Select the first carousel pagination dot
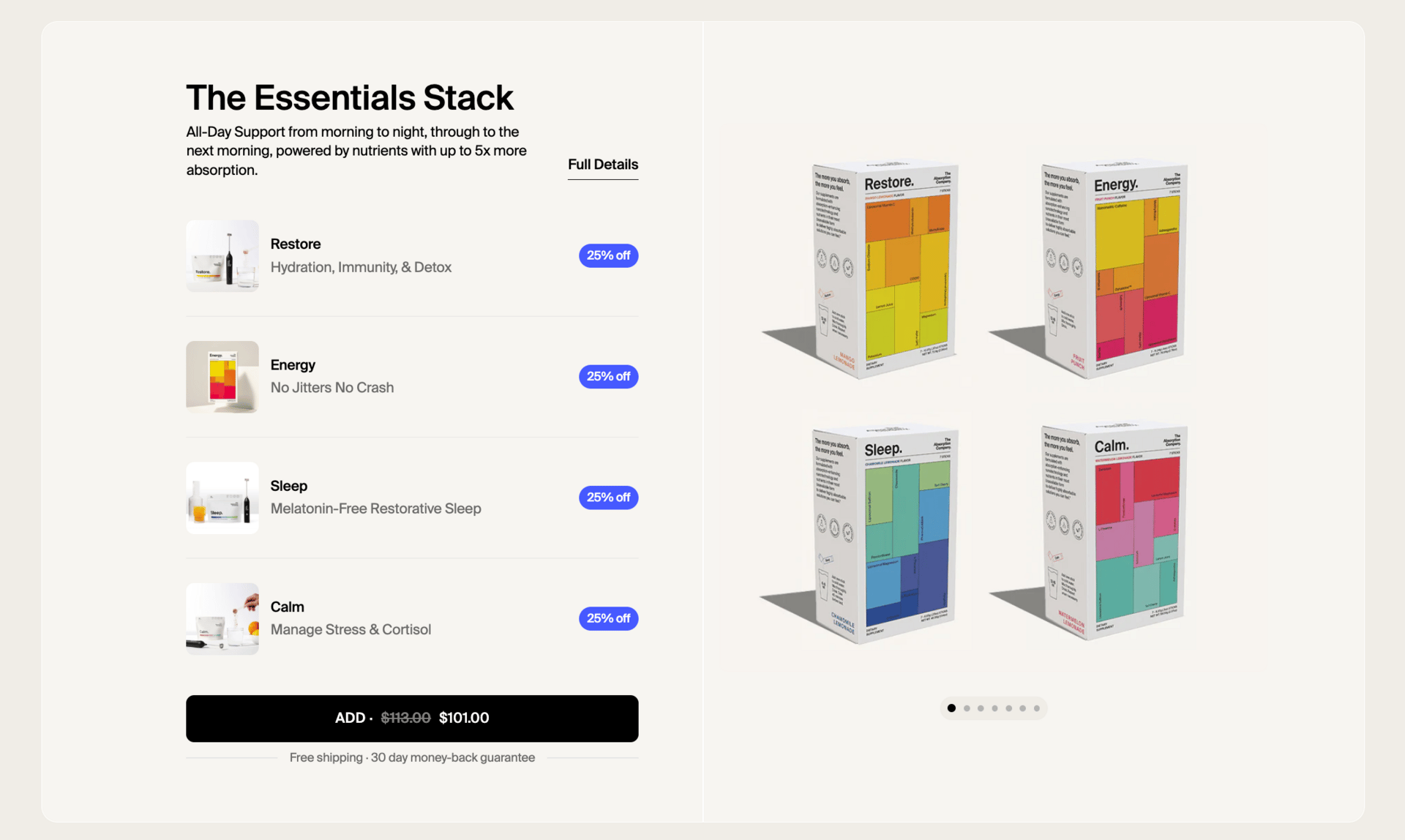 tap(951, 708)
